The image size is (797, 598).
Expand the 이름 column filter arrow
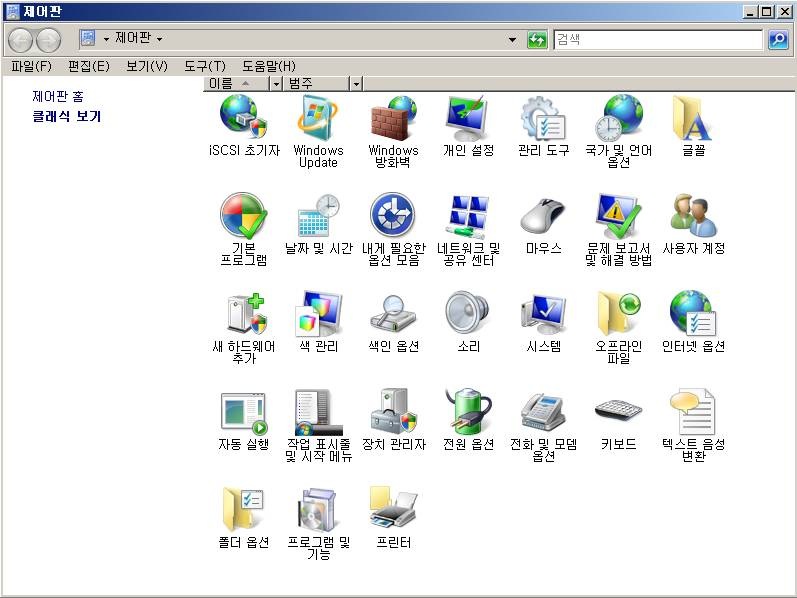276,83
